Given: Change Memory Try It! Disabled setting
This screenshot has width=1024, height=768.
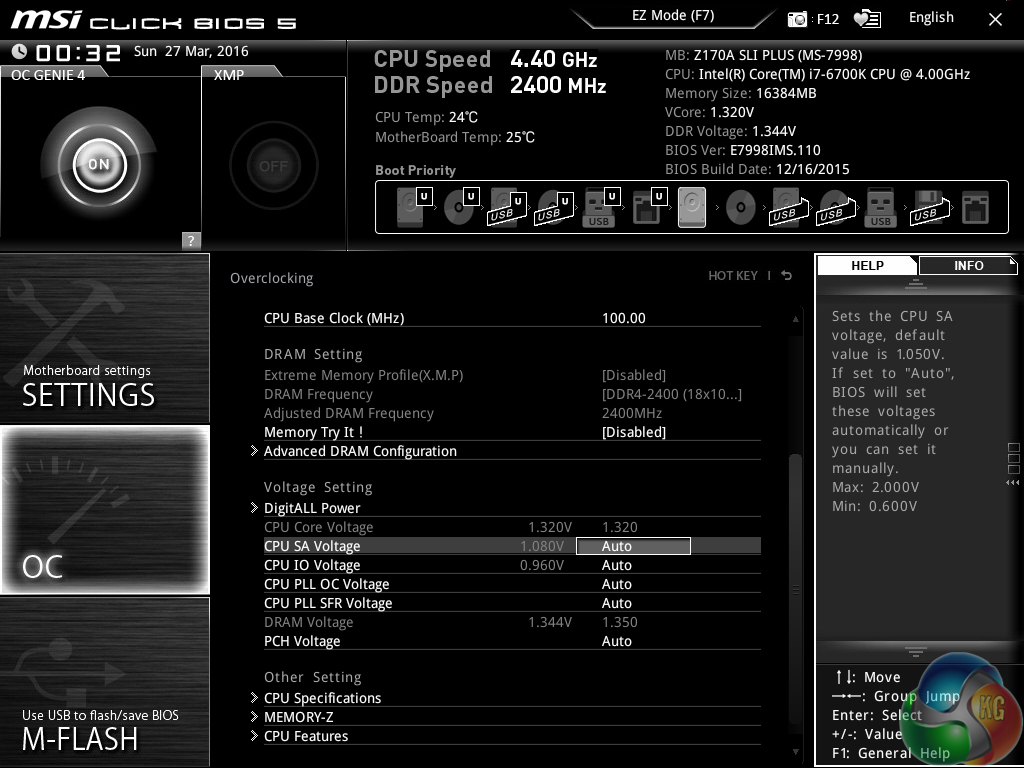Looking at the screenshot, I should pyautogui.click(x=633, y=432).
